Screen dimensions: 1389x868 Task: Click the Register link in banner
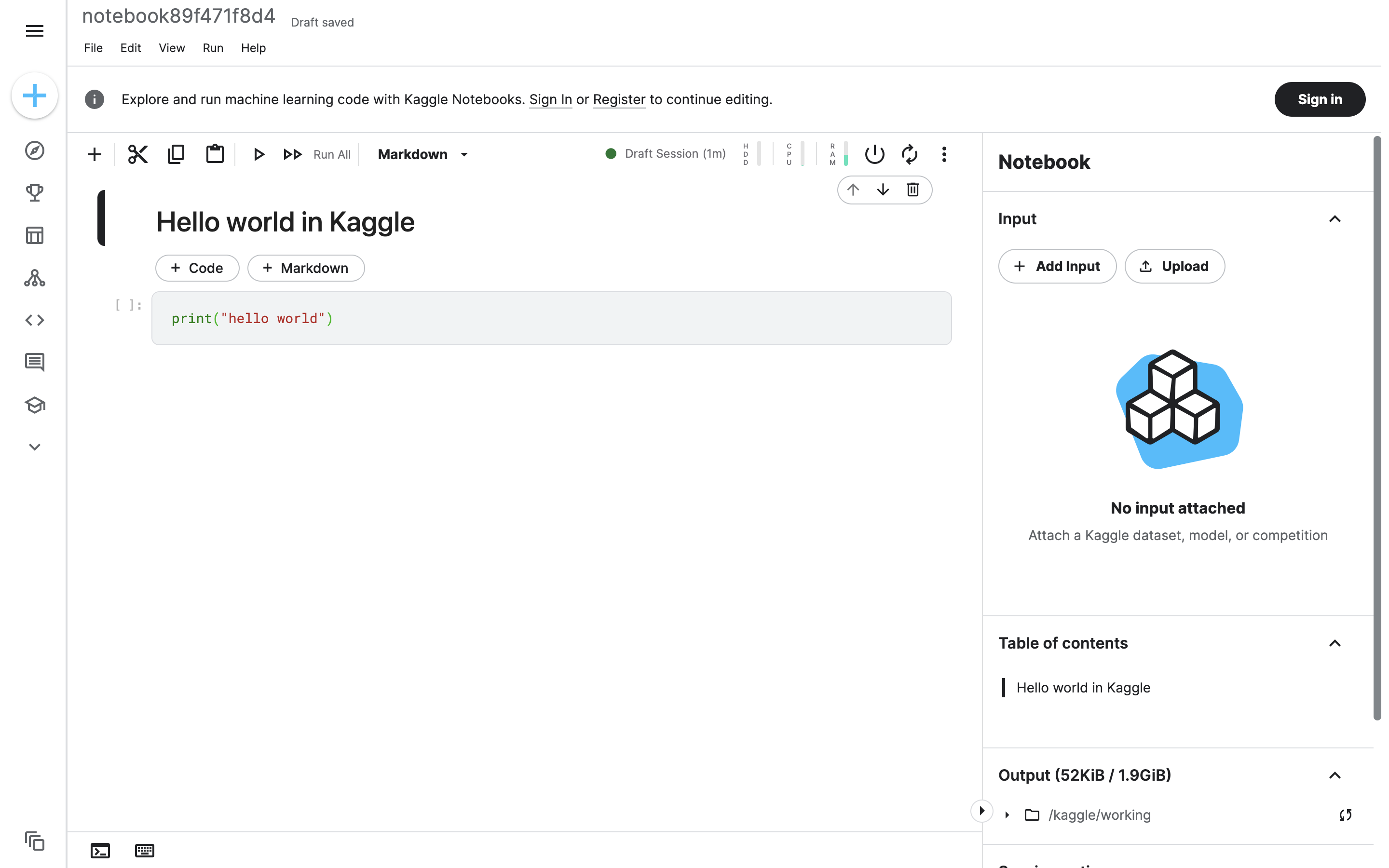(x=619, y=99)
